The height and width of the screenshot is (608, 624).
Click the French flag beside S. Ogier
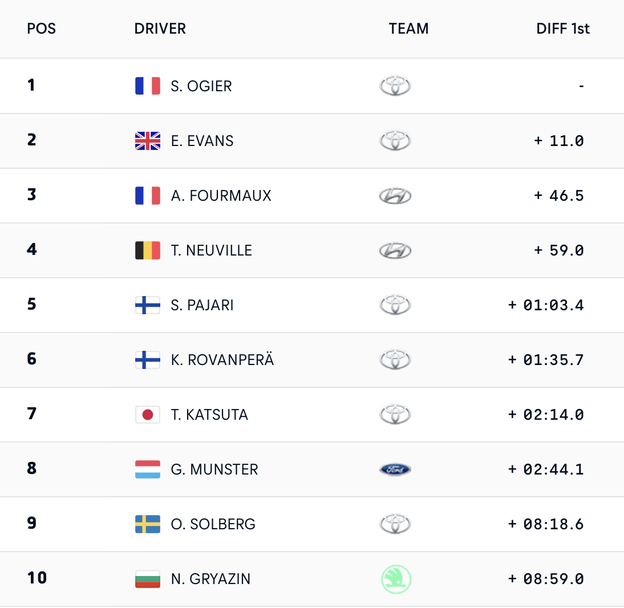click(x=147, y=86)
